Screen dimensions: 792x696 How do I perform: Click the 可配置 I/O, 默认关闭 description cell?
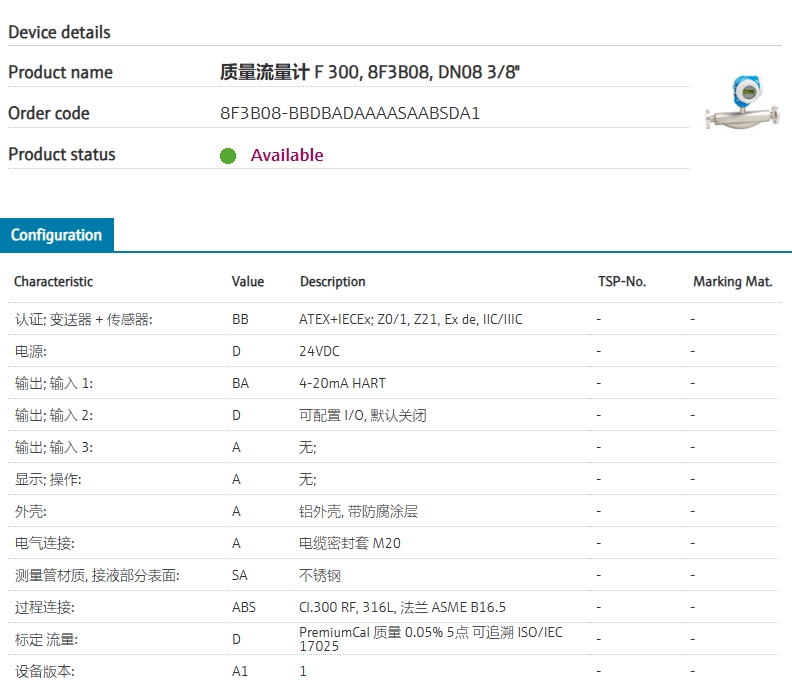point(363,415)
